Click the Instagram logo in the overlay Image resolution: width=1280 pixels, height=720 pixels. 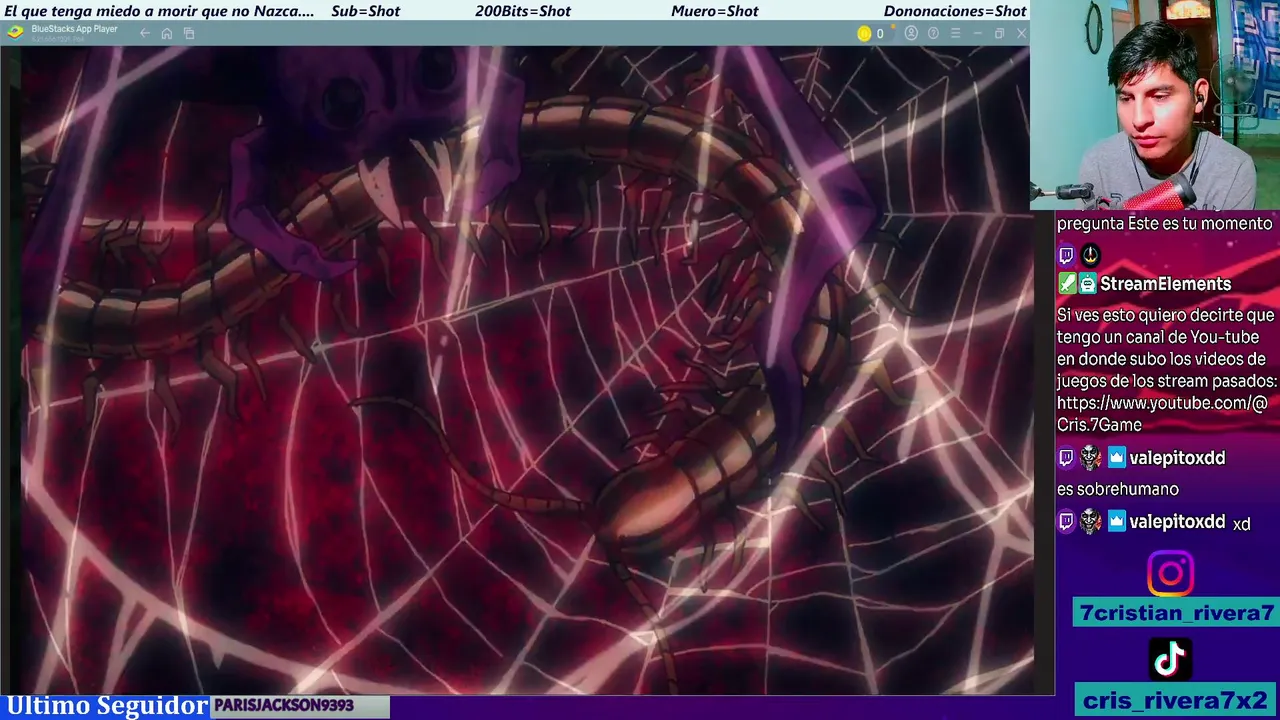pyautogui.click(x=1170, y=574)
